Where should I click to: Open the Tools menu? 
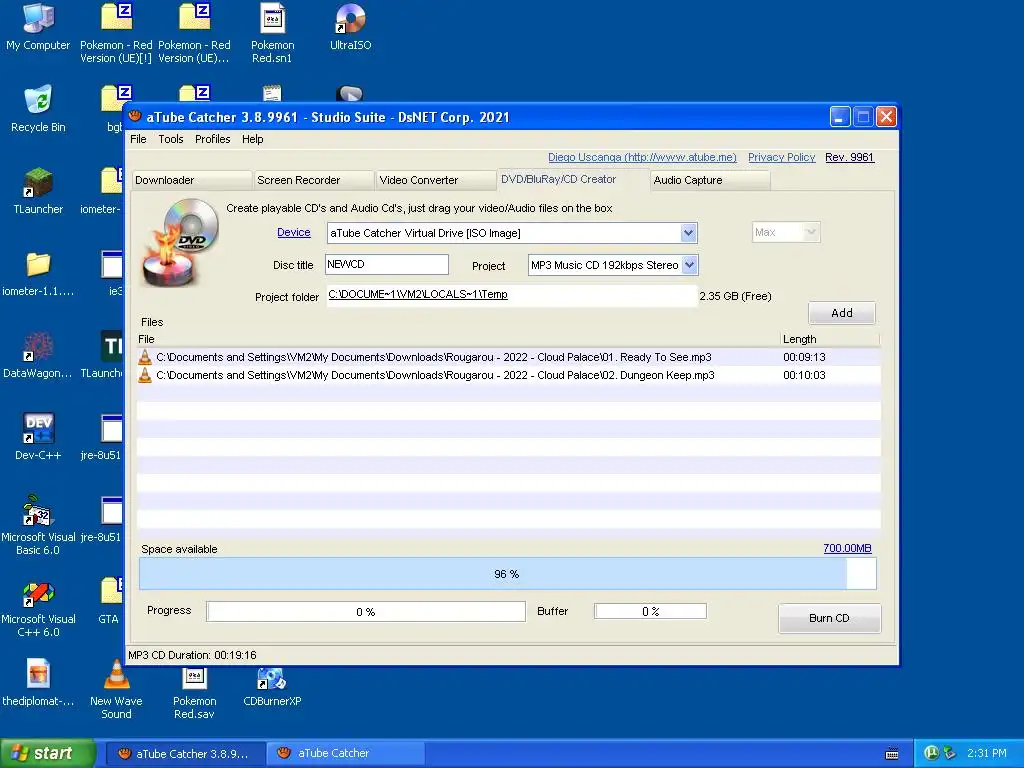coord(170,139)
